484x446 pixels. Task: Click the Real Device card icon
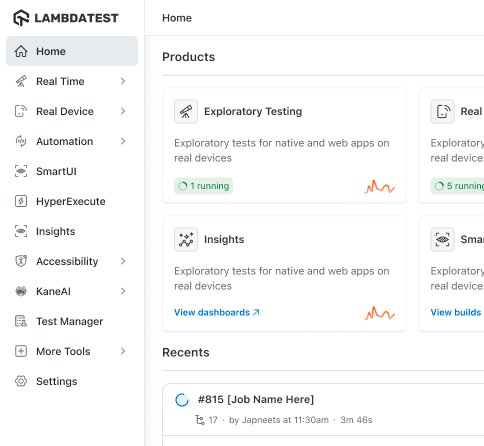coord(442,111)
